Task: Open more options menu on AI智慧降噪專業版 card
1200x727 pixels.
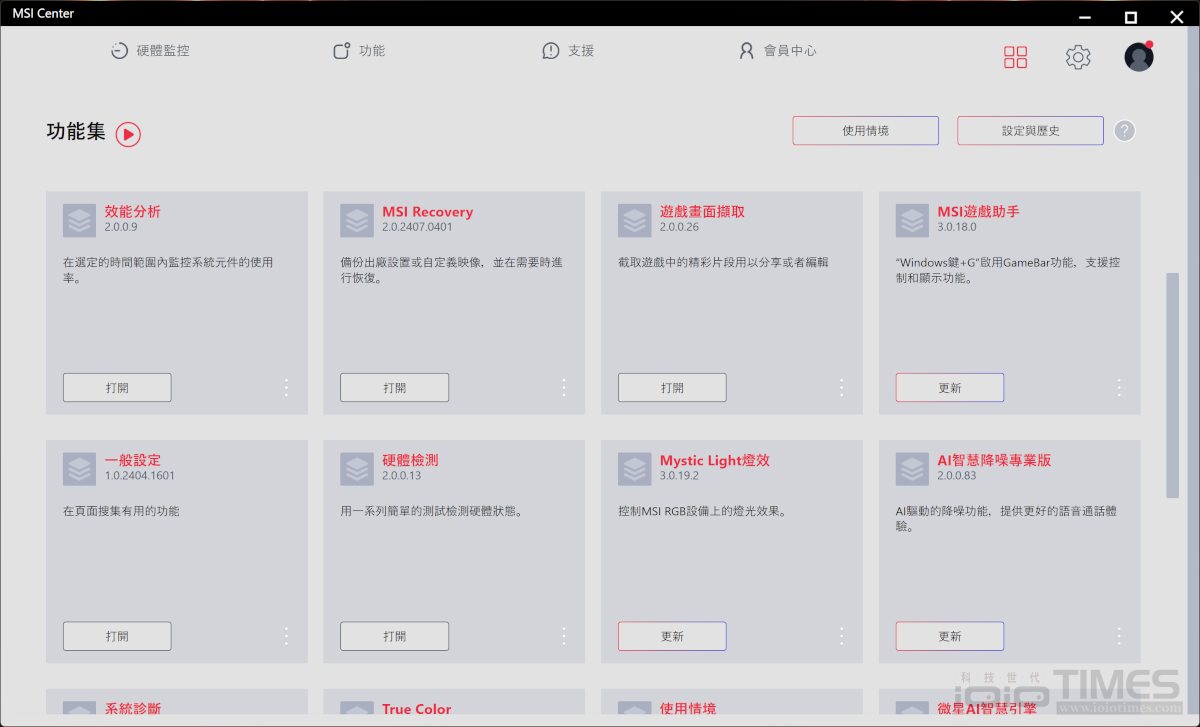Action: tap(1119, 636)
